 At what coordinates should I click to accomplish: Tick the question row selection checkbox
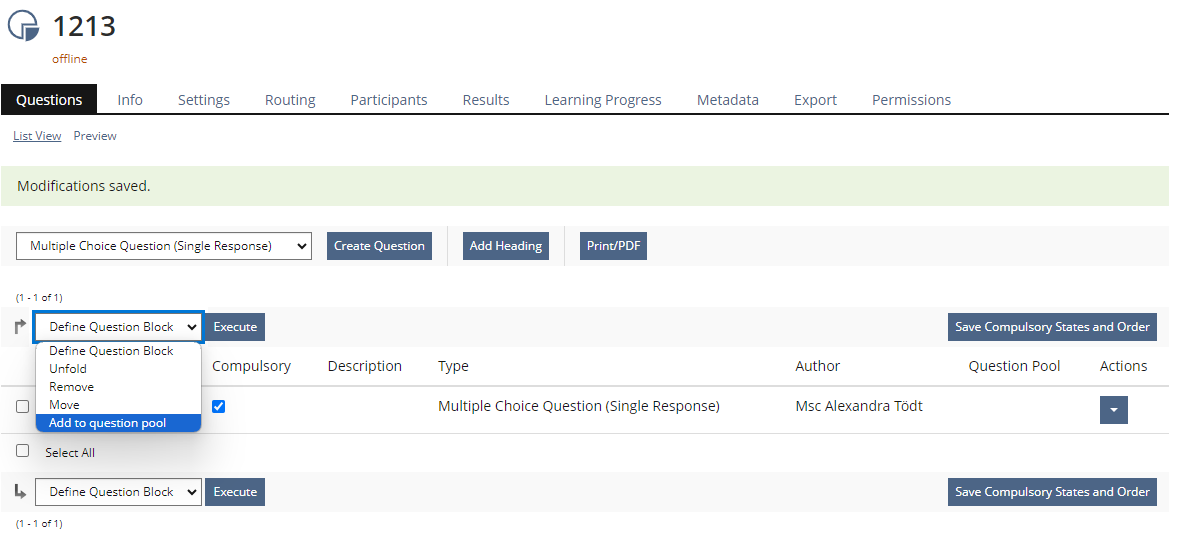click(x=23, y=407)
